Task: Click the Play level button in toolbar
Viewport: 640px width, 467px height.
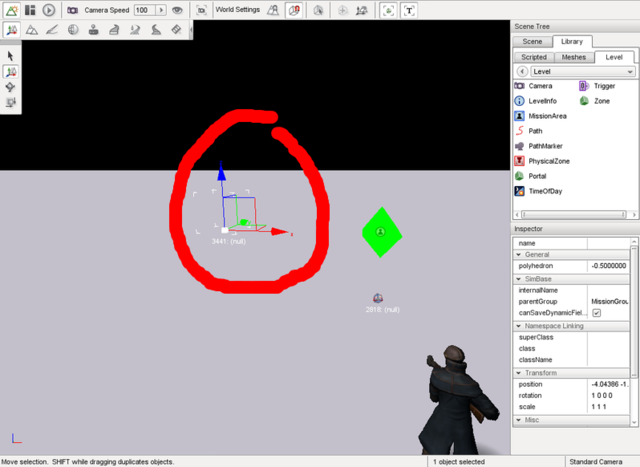Action: point(48,9)
